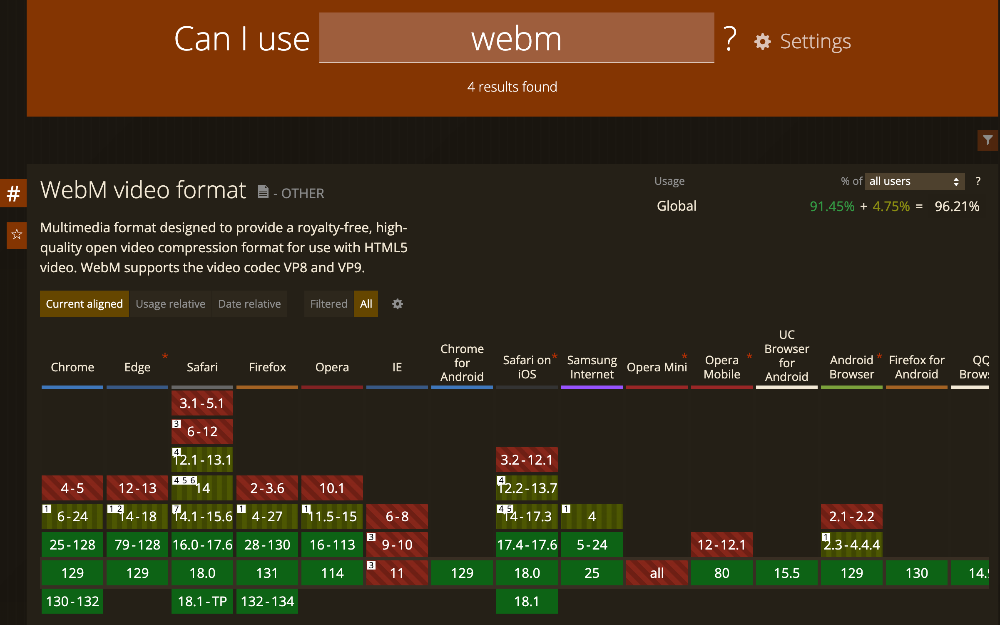Select the Current aligned view

point(84,304)
